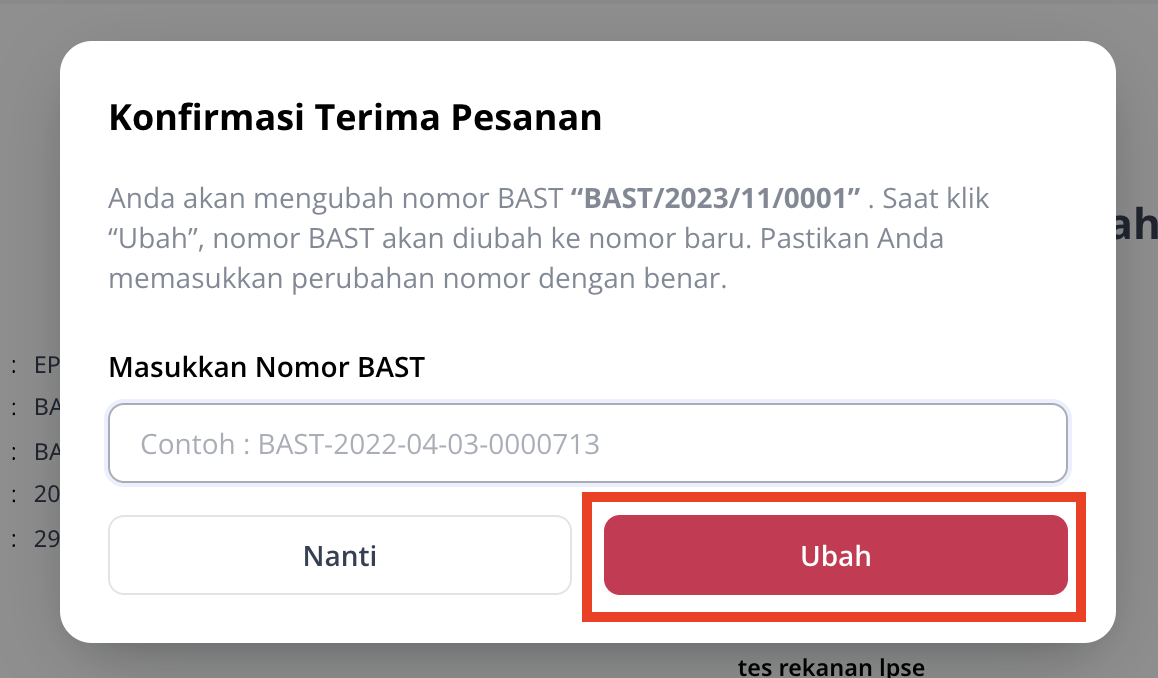Click the EP value row in background

38,364
